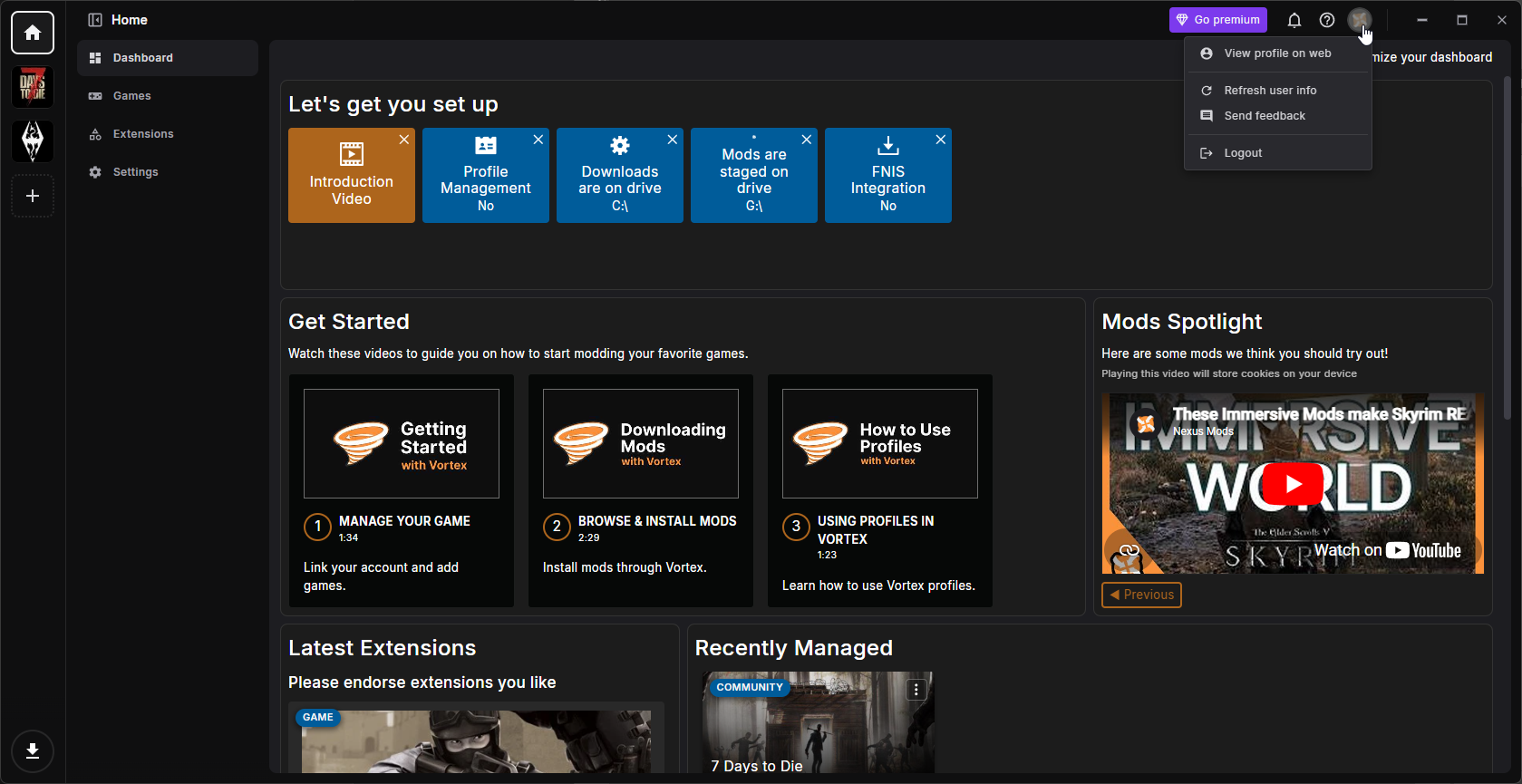1522x784 pixels.
Task: Open the help question mark icon
Action: [x=1327, y=20]
